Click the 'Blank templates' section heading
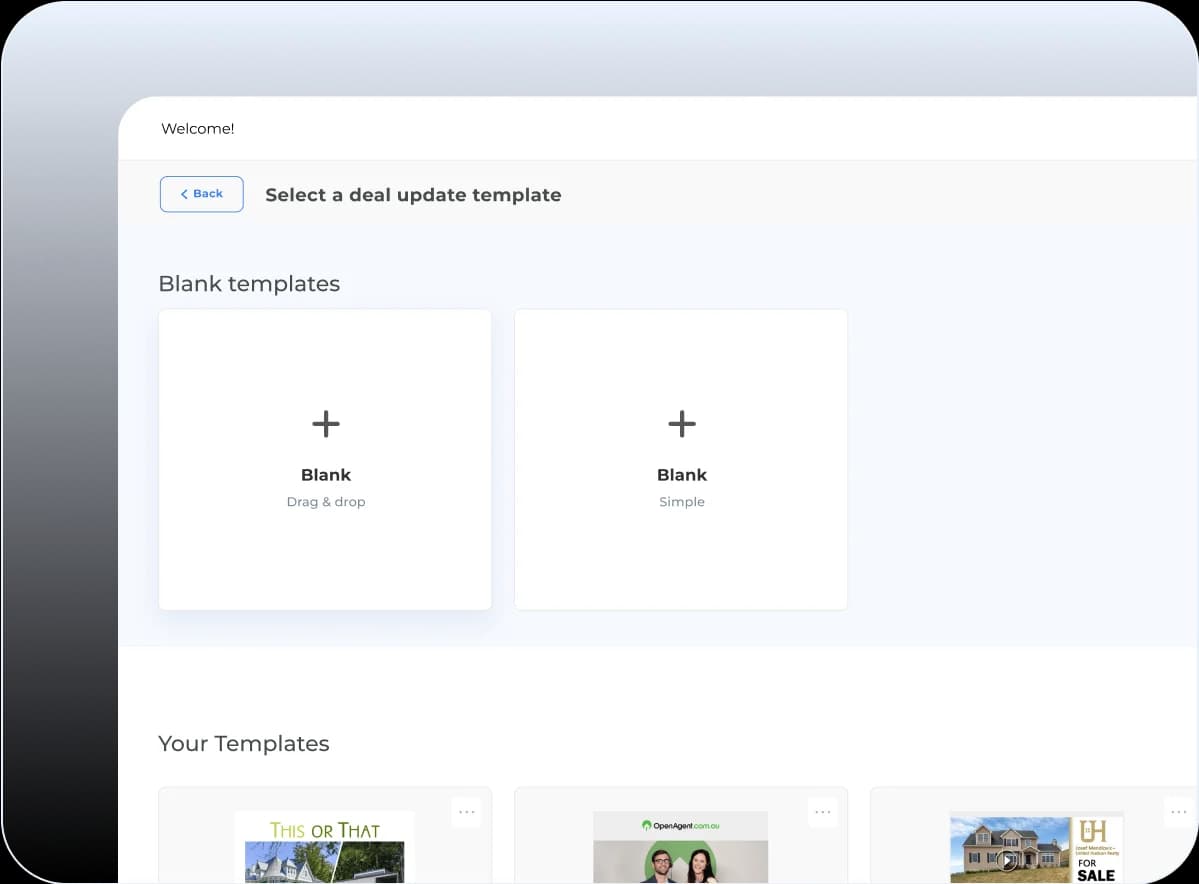 (x=249, y=284)
